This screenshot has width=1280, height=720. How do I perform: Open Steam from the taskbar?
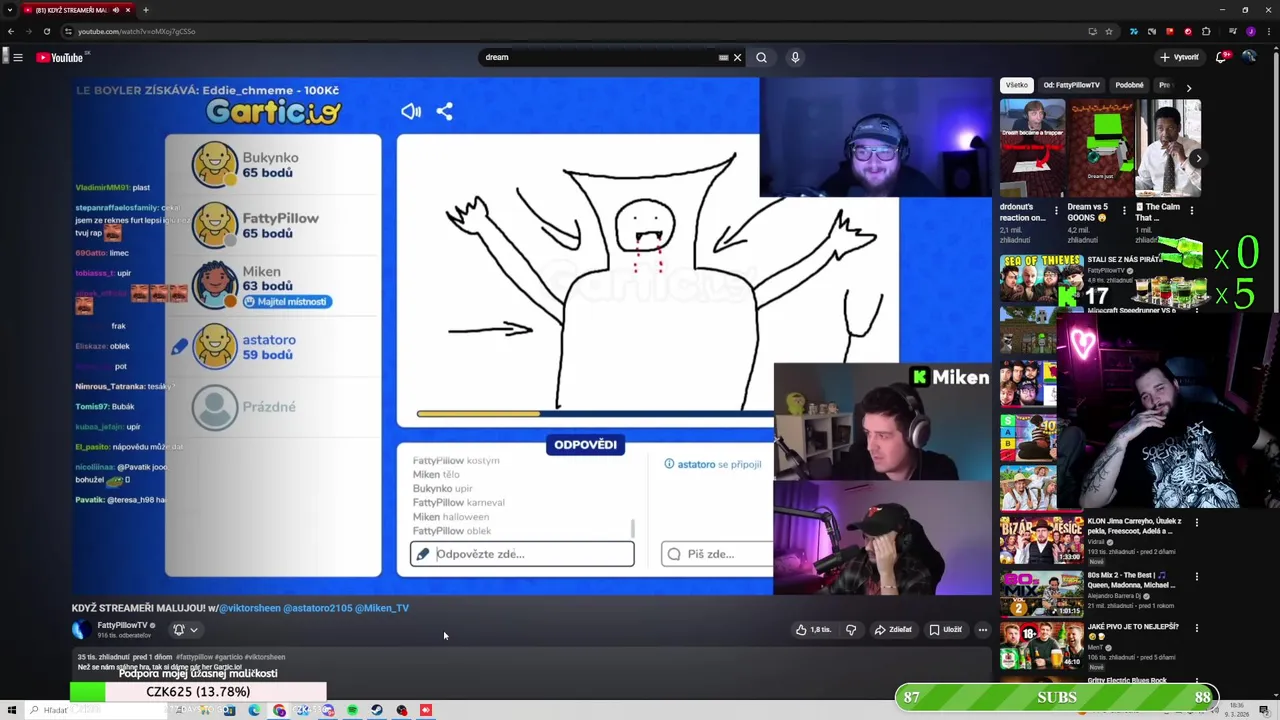(377, 710)
